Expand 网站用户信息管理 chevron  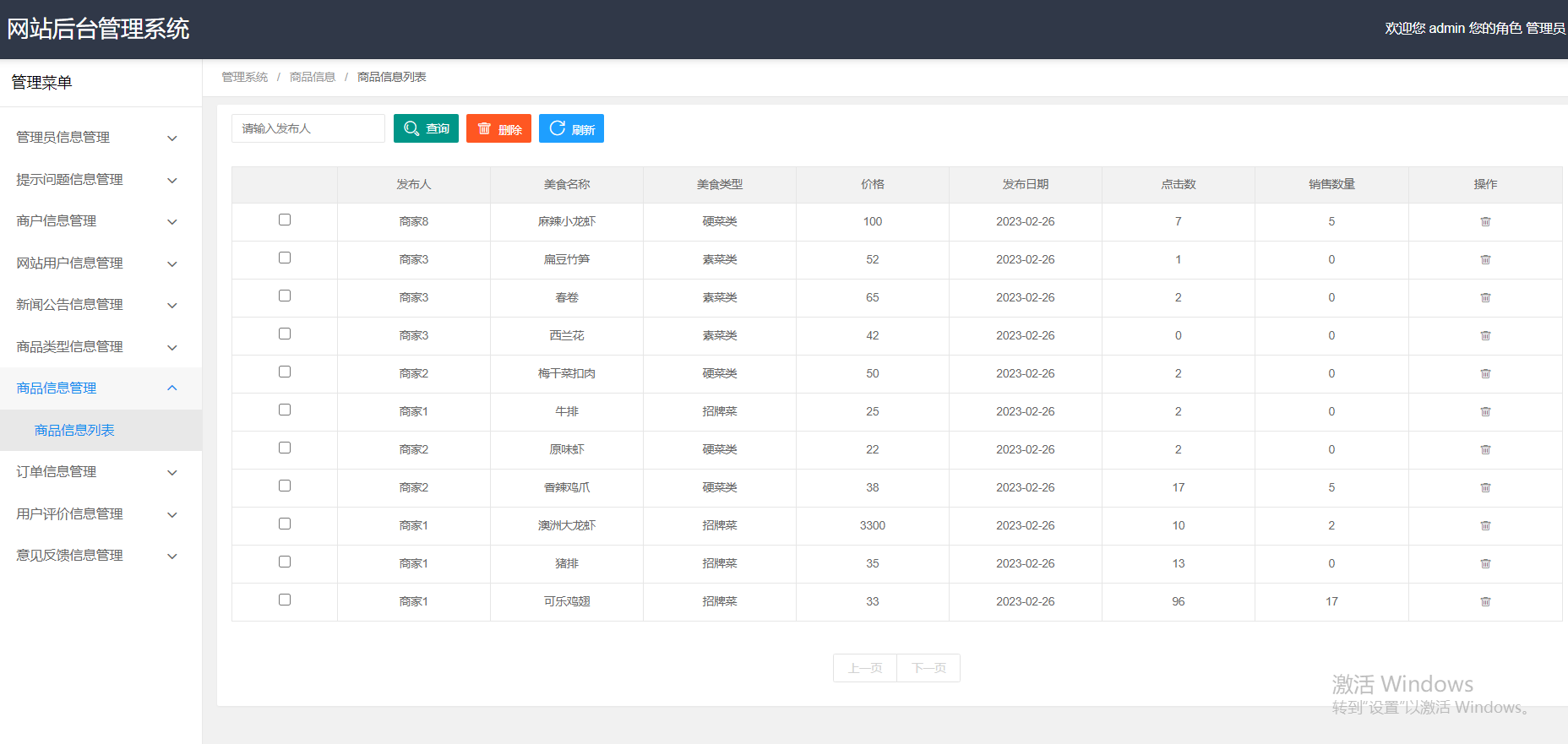pyautogui.click(x=172, y=263)
